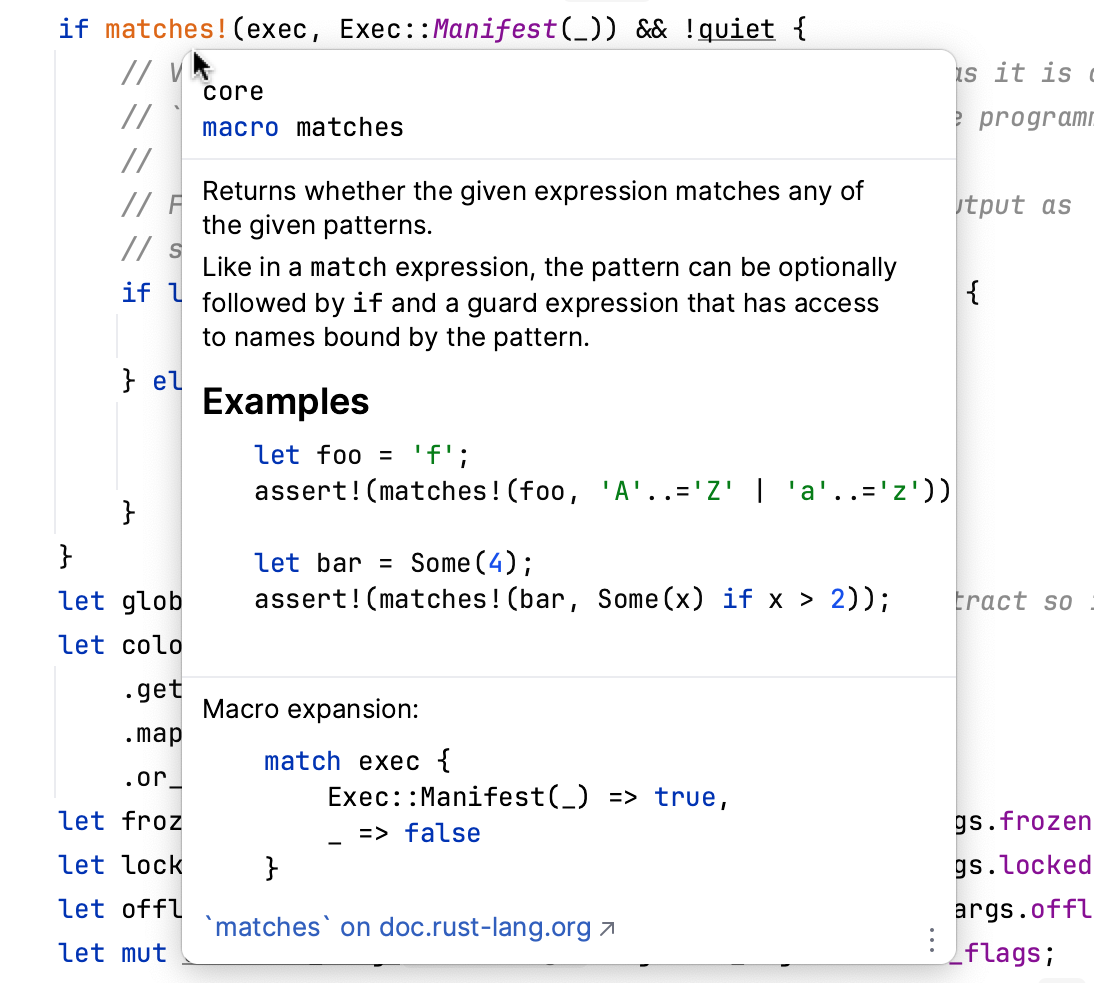Click the locked field in the let statement
1094x983 pixels.
coord(1048,865)
